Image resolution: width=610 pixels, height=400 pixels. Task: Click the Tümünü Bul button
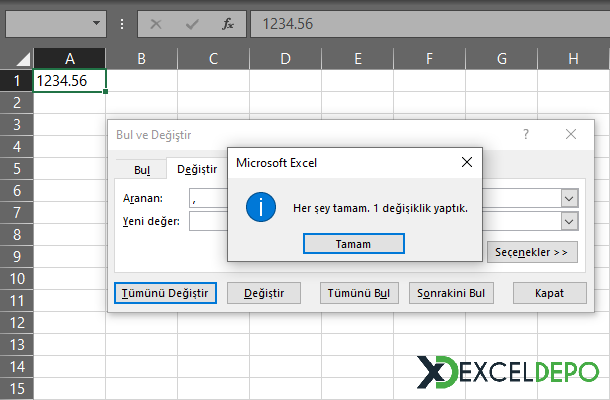359,293
